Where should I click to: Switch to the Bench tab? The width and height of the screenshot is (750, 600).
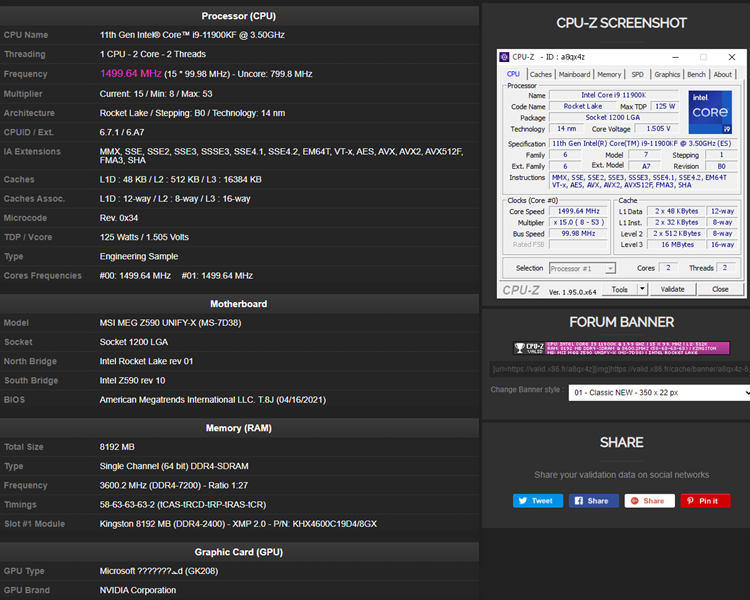click(x=696, y=74)
